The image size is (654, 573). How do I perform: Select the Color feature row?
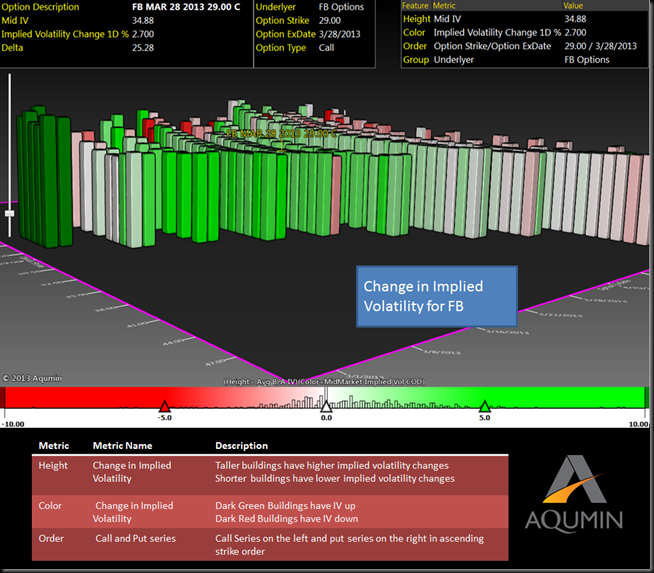(x=524, y=33)
